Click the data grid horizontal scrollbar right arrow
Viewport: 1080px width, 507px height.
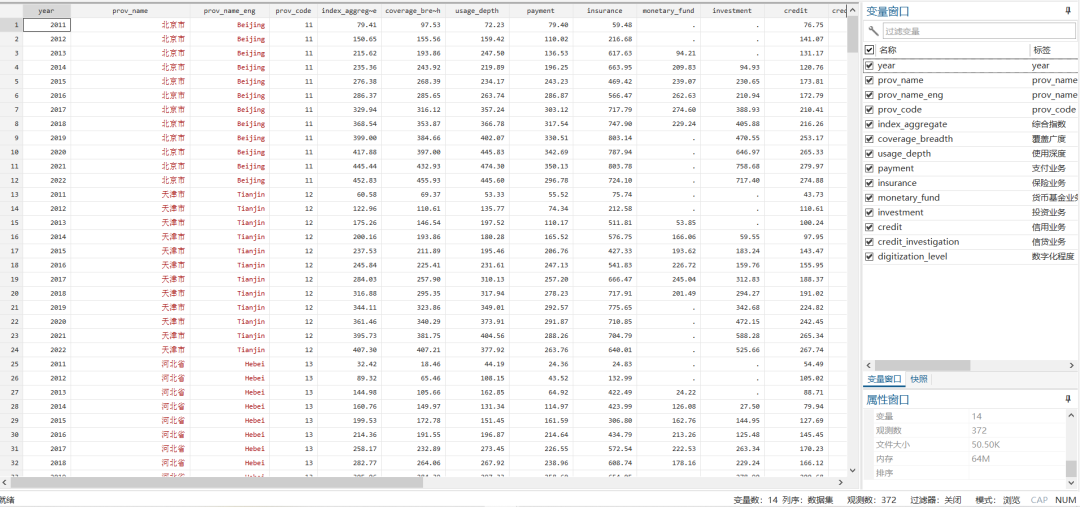point(839,482)
